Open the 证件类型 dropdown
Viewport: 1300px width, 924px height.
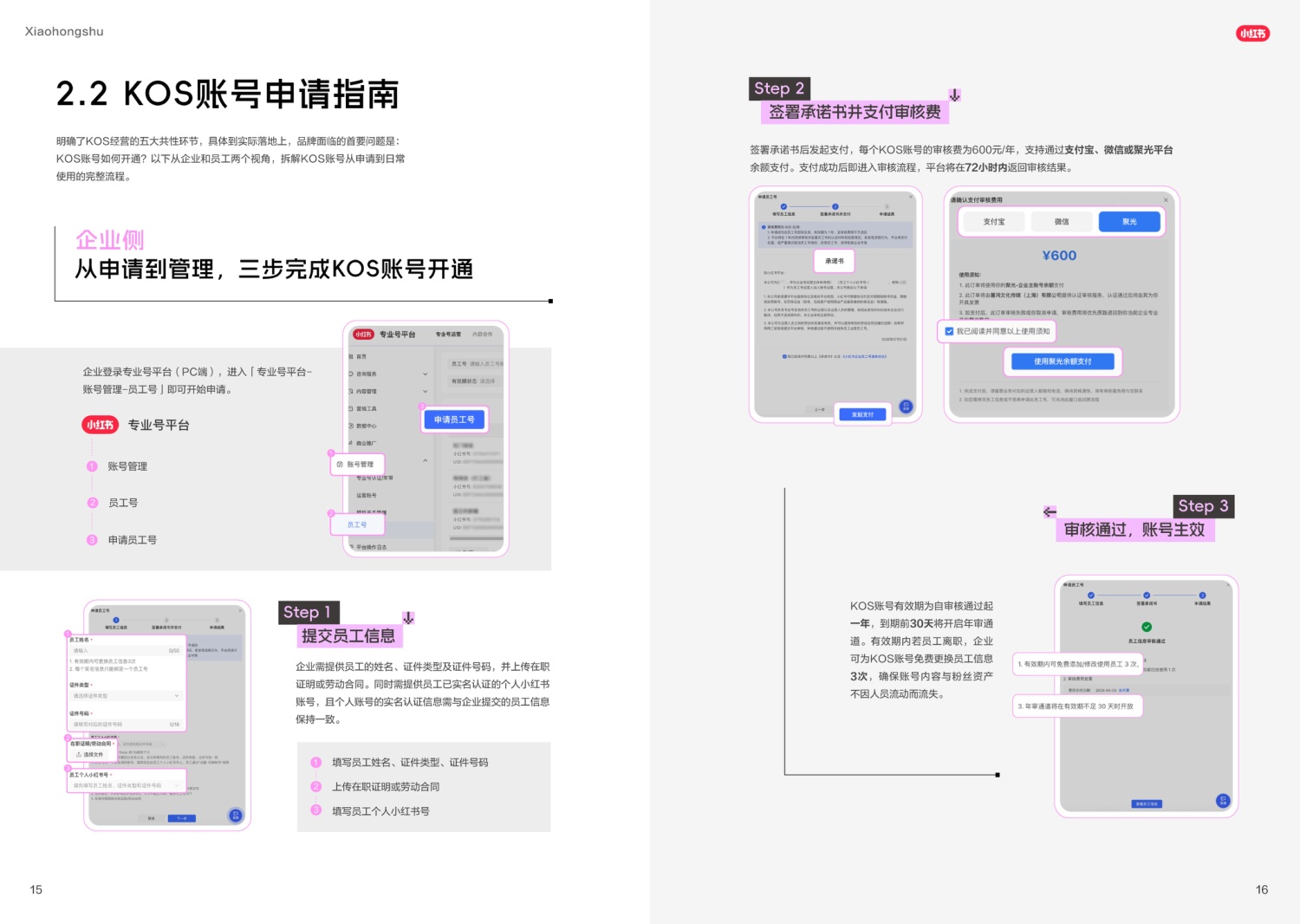[x=125, y=695]
